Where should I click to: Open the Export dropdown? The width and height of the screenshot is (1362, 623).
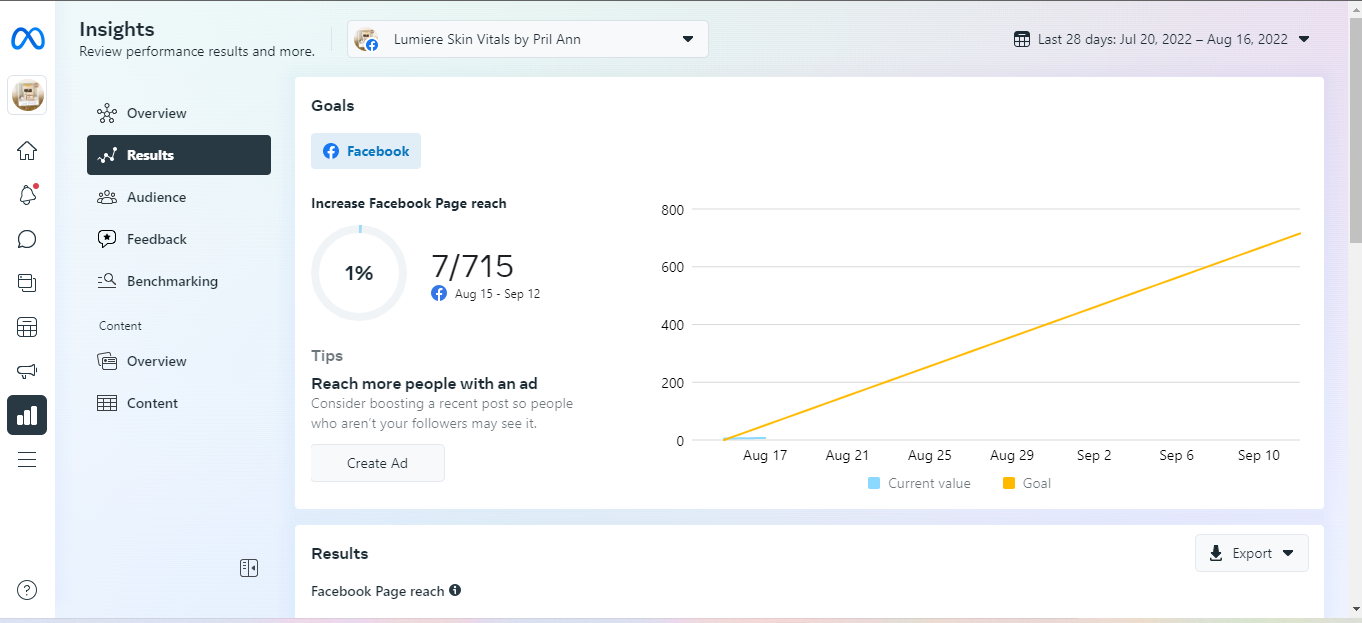coord(1251,553)
